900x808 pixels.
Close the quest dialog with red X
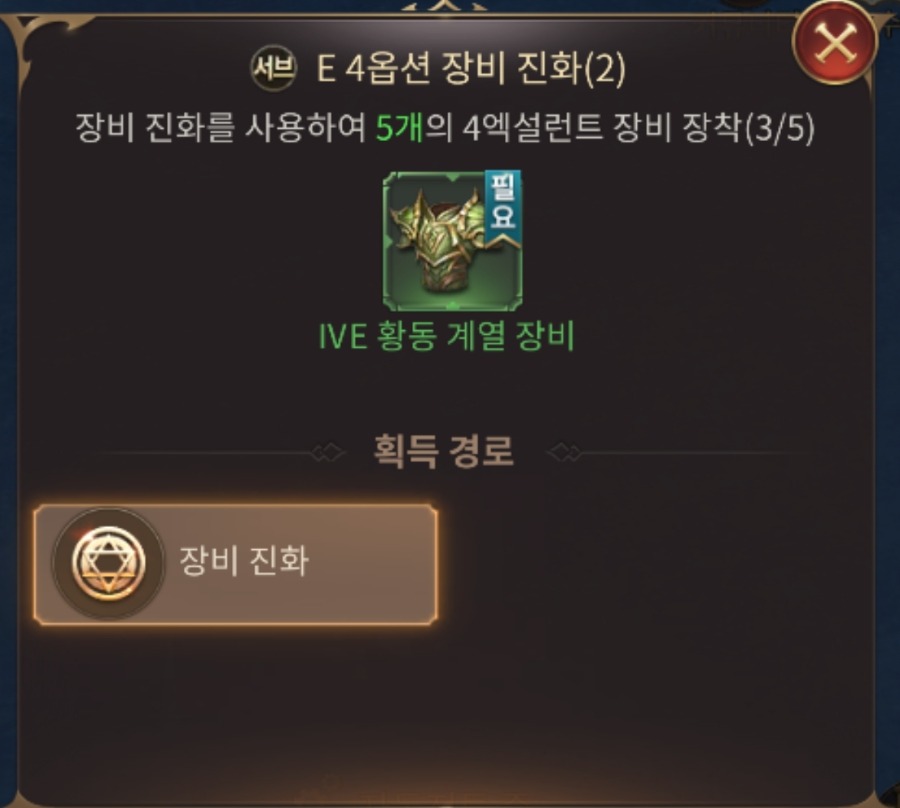click(835, 42)
